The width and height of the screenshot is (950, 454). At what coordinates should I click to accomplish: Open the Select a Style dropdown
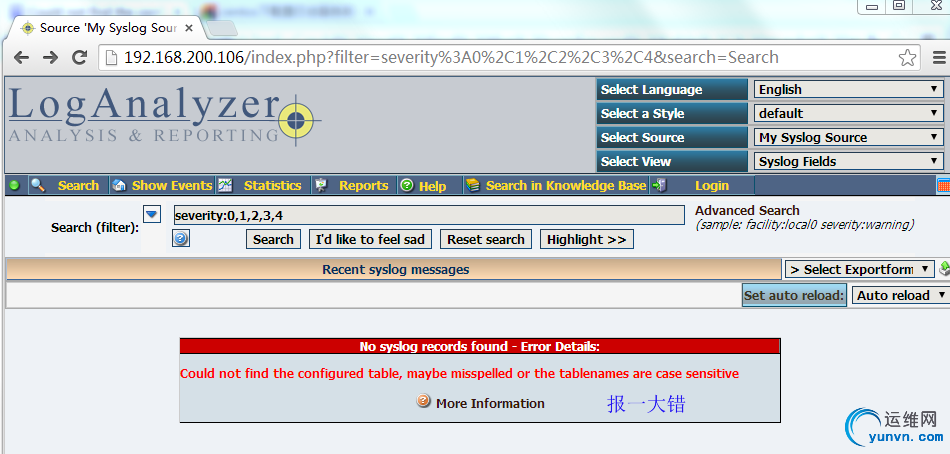[848, 113]
